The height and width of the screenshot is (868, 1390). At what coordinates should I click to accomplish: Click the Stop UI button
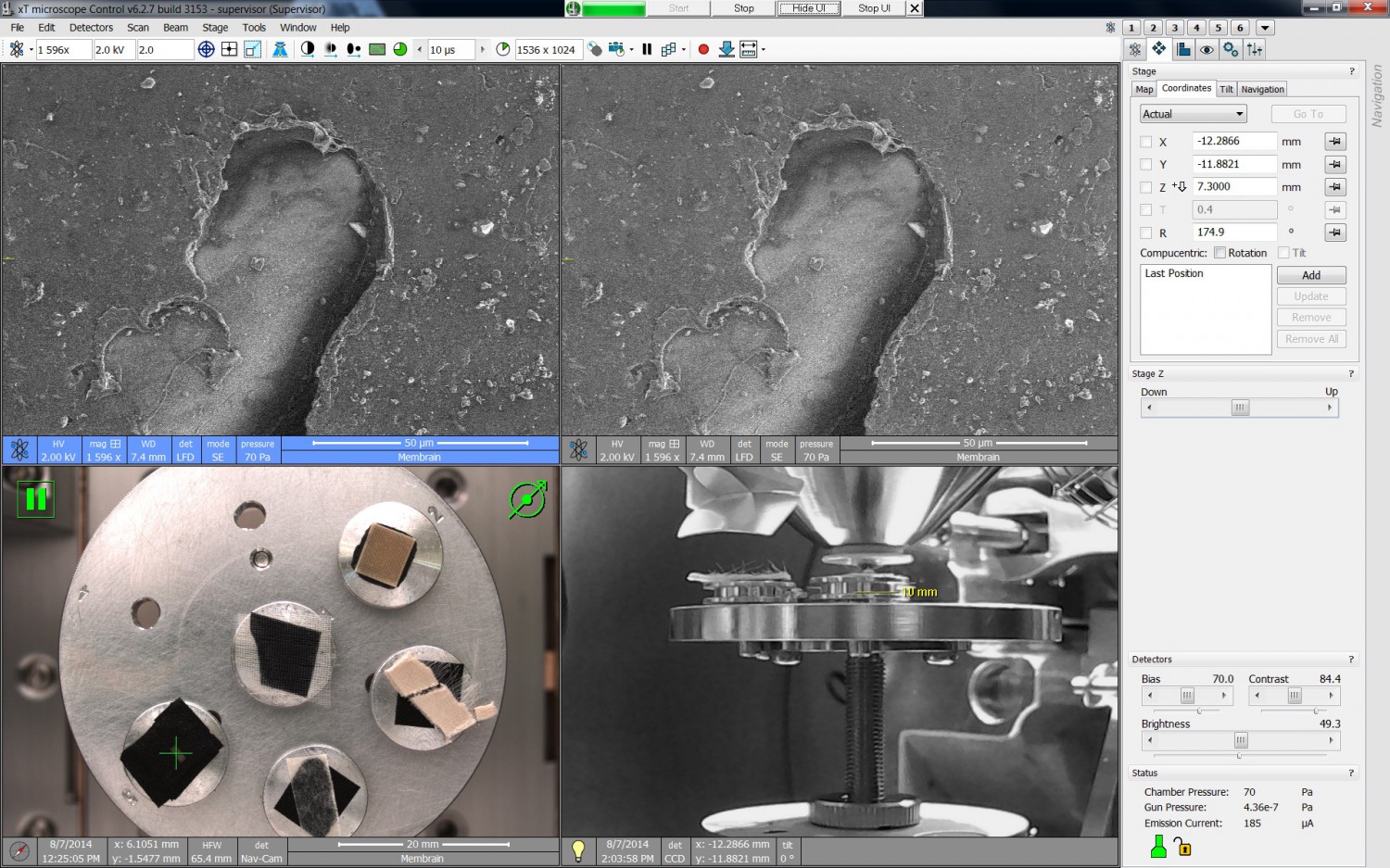click(874, 8)
